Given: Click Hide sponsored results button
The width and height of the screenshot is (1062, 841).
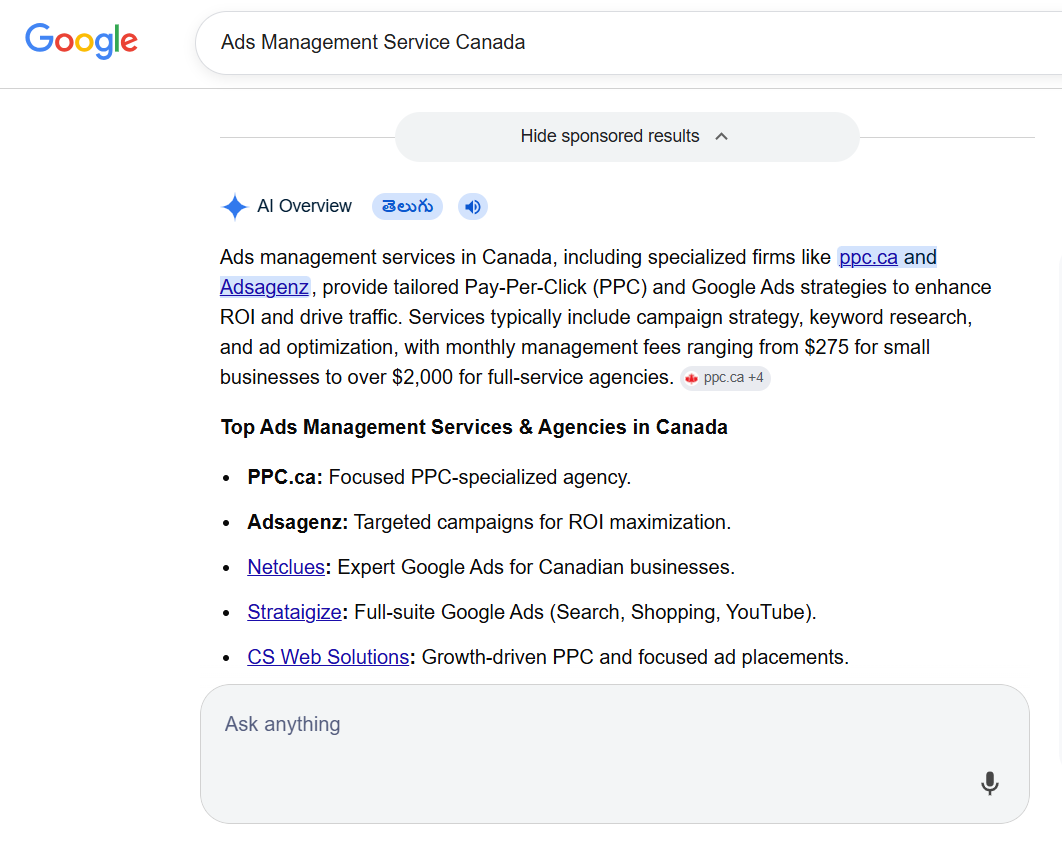Looking at the screenshot, I should pyautogui.click(x=627, y=137).
